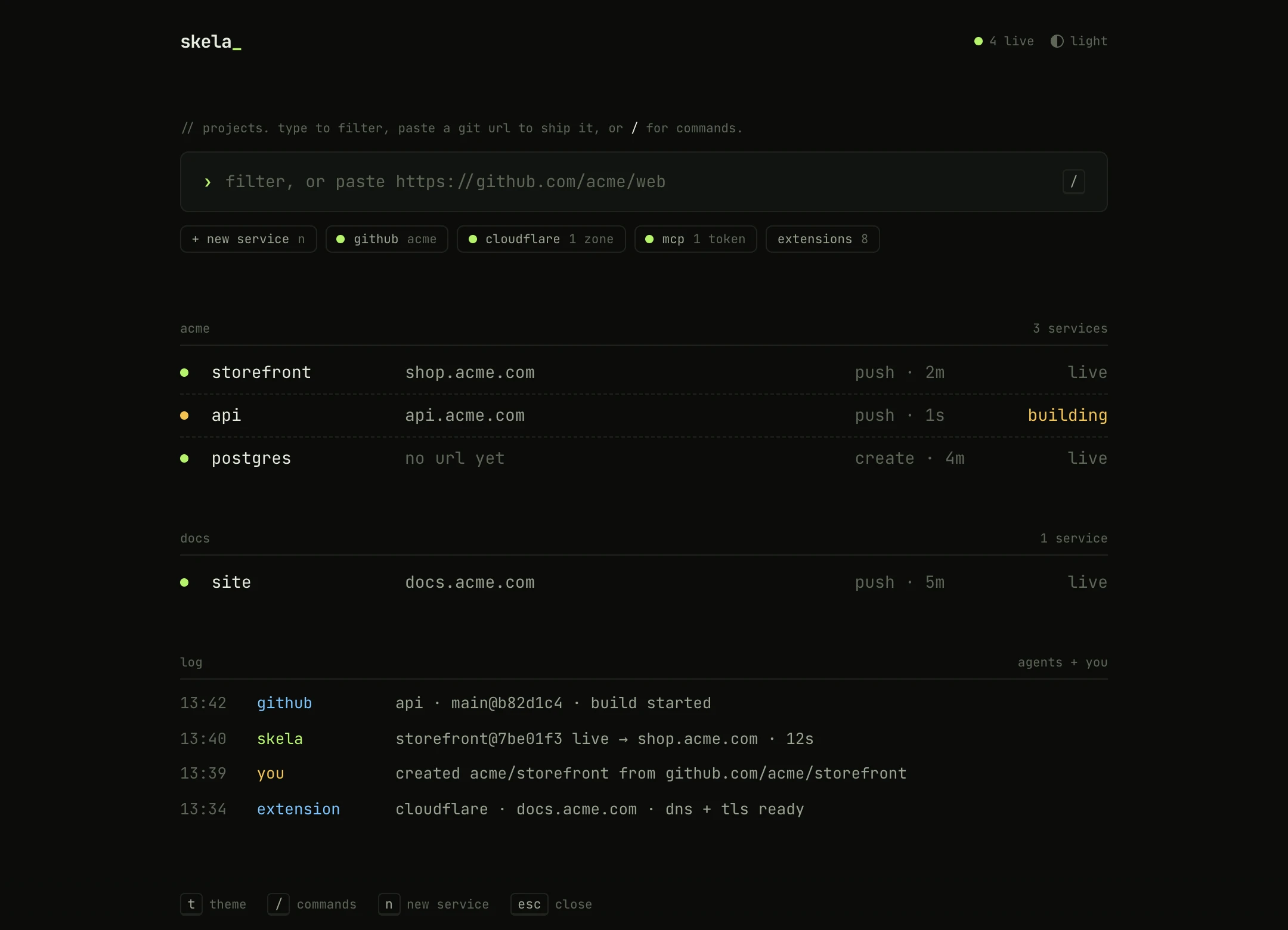Click the docs.acme.com URL
Screen dimensions: 1288x930
(470, 582)
